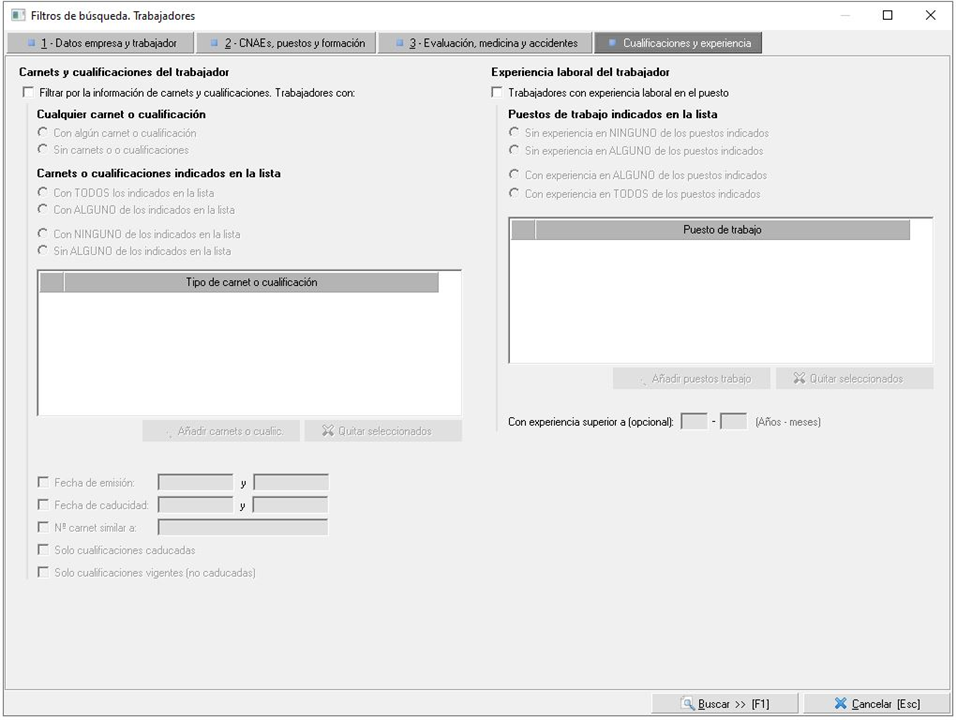This screenshot has width=956, height=720.
Task: Click Quitar seleccionados under the puestos list
Action: coord(855,379)
